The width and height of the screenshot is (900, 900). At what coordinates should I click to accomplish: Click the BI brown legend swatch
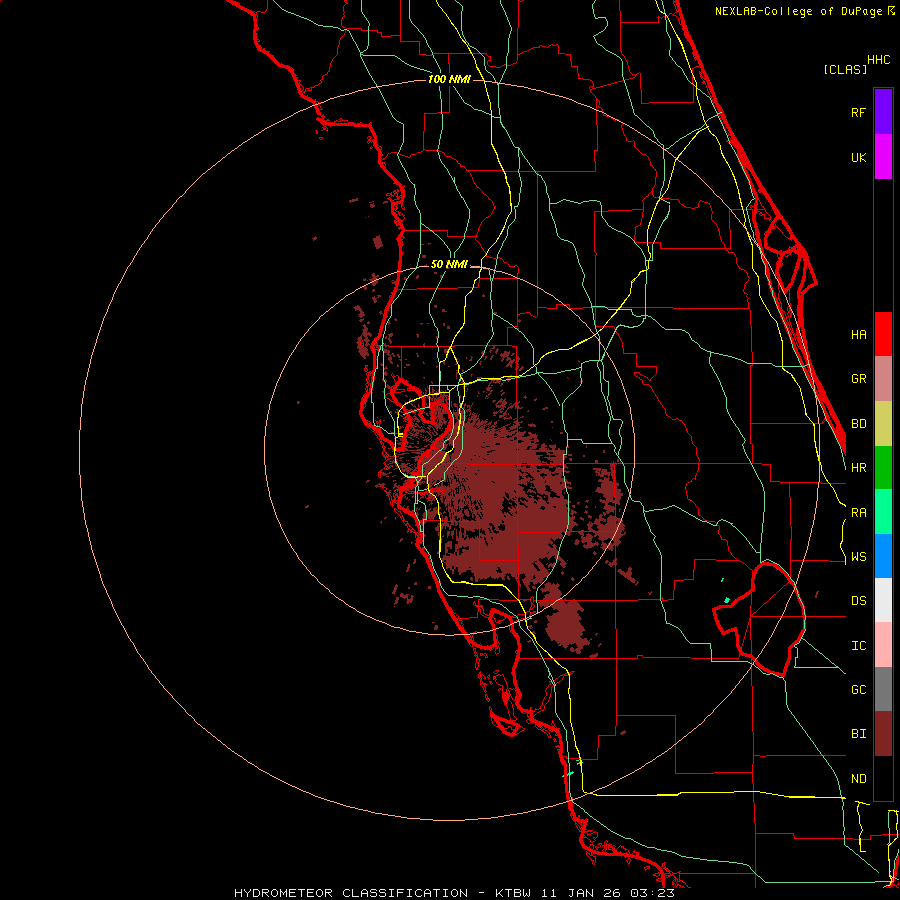pyautogui.click(x=883, y=734)
